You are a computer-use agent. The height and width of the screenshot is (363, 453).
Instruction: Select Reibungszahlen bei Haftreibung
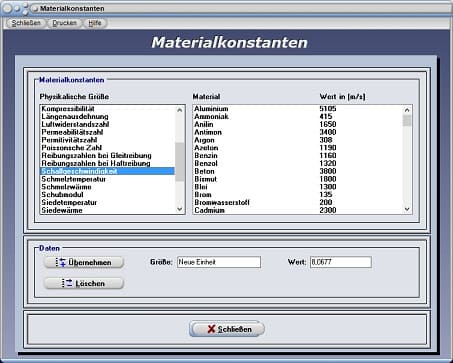(x=107, y=163)
